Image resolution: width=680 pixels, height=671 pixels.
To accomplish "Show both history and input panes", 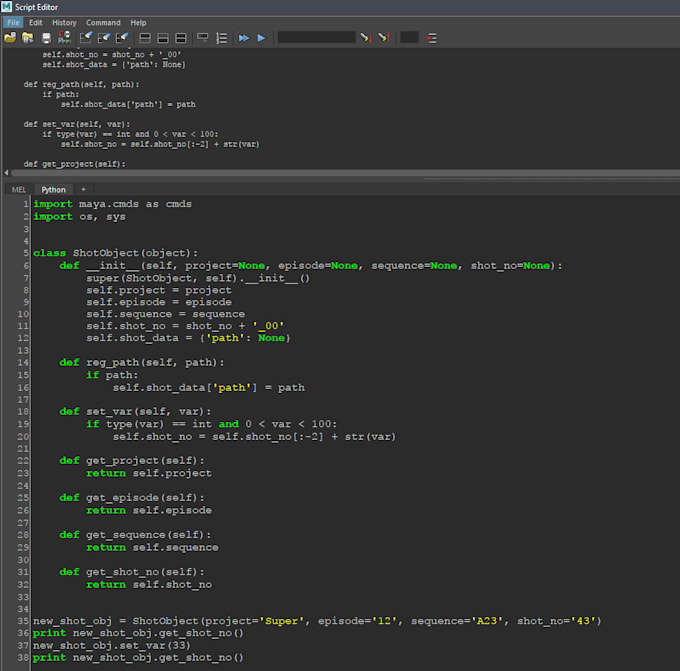I will pos(181,38).
